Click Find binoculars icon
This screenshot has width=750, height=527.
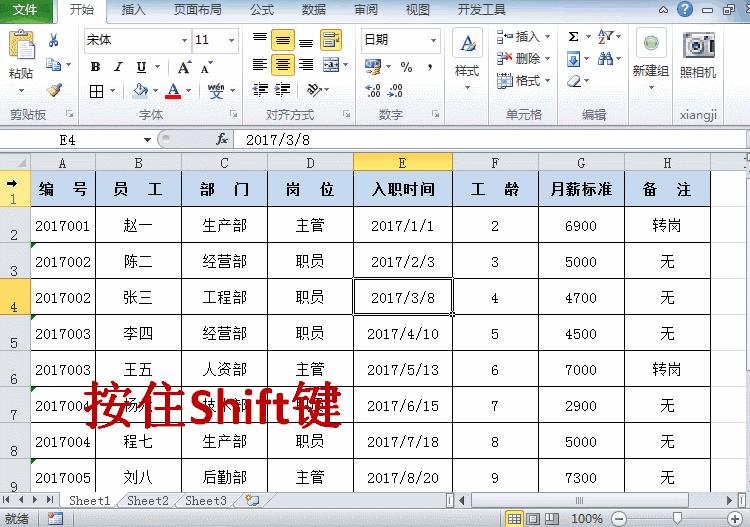coord(605,59)
